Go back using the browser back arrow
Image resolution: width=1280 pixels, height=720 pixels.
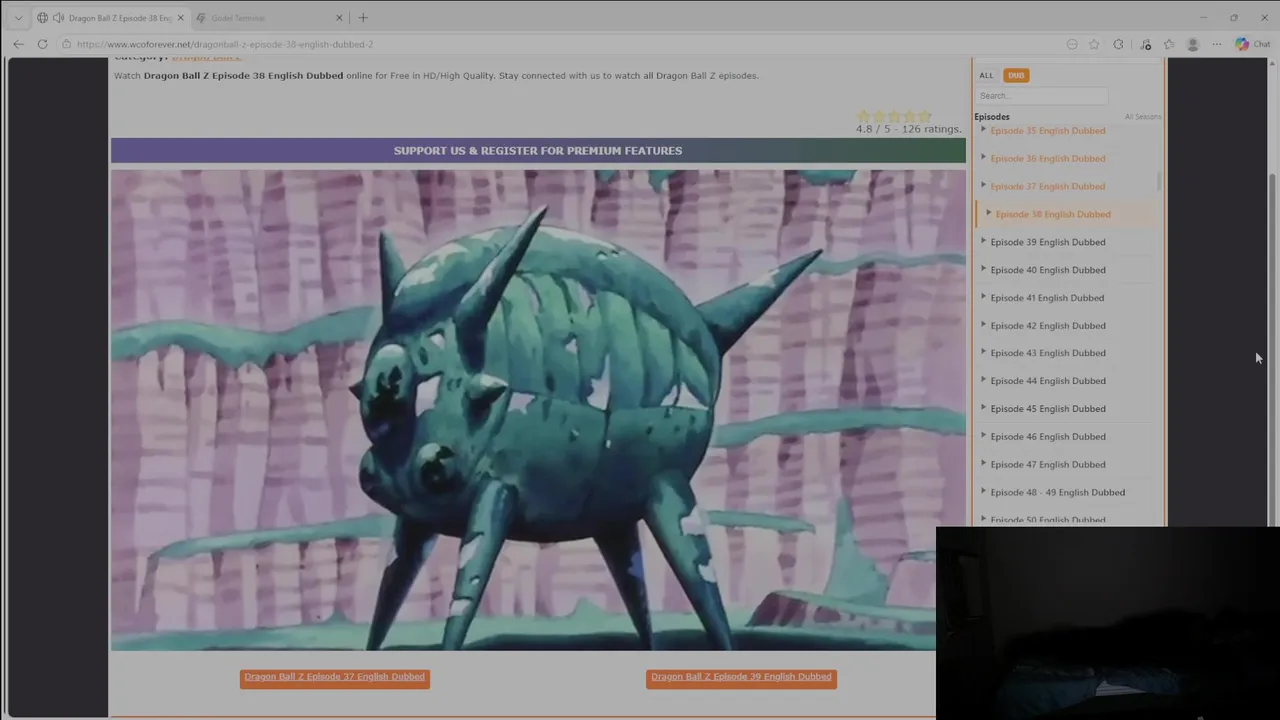pos(18,44)
